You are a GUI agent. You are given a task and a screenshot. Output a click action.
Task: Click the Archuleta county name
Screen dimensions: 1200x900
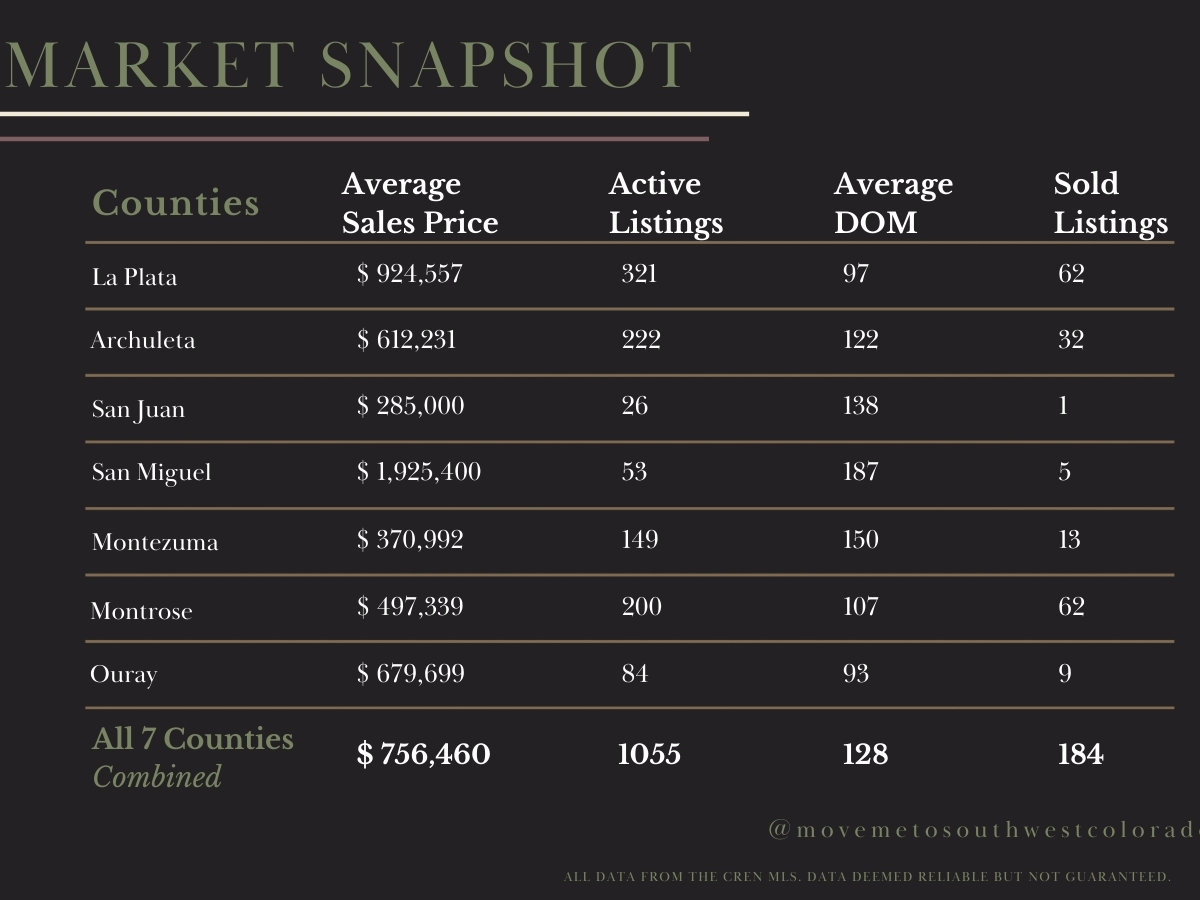[x=143, y=340]
